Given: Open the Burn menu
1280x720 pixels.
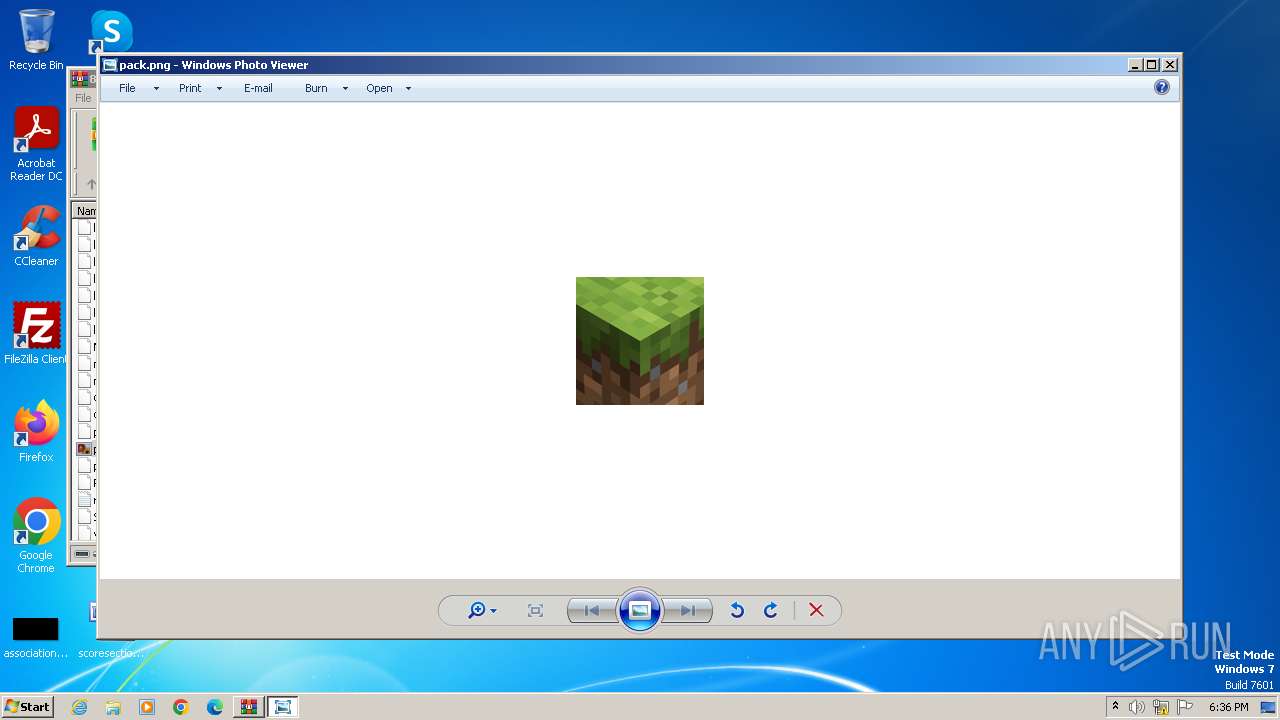Looking at the screenshot, I should point(316,88).
